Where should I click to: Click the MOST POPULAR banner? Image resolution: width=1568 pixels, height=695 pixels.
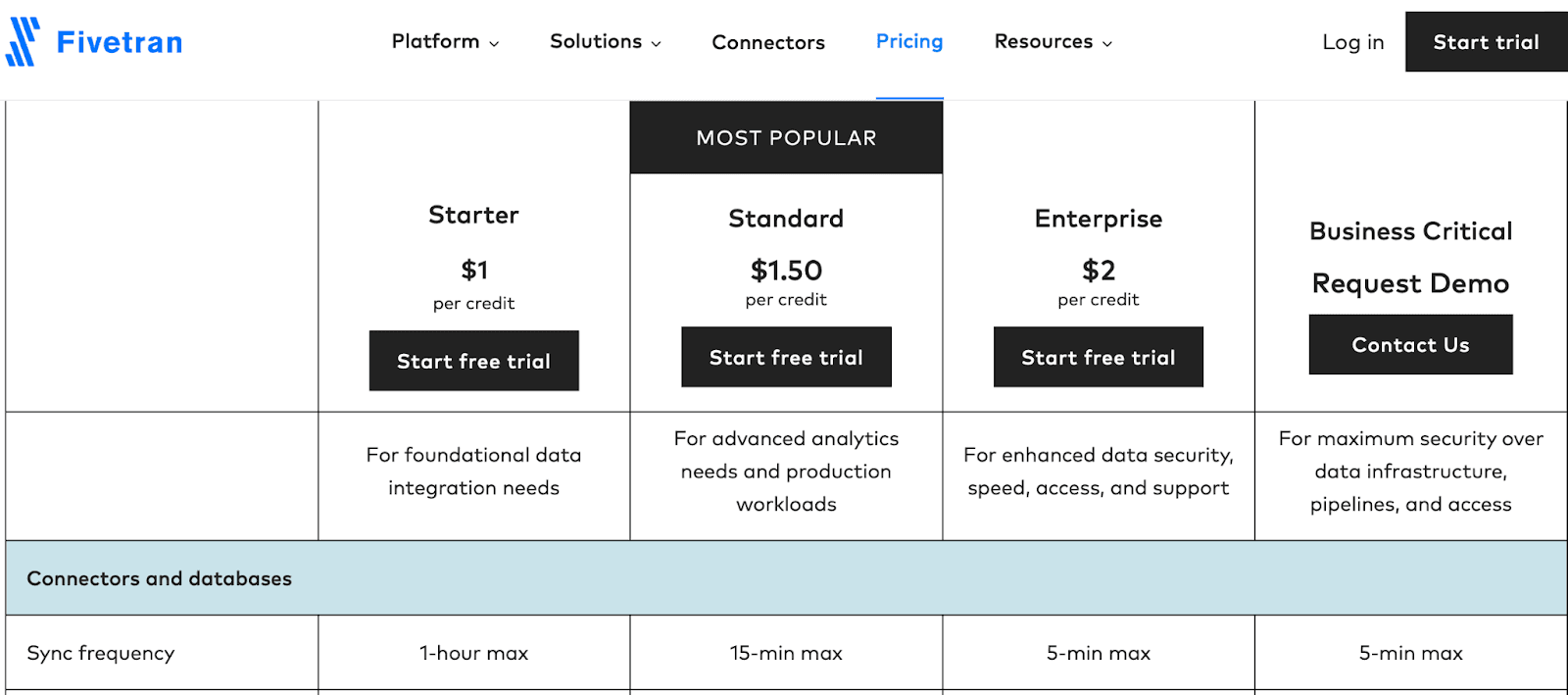pyautogui.click(x=786, y=138)
